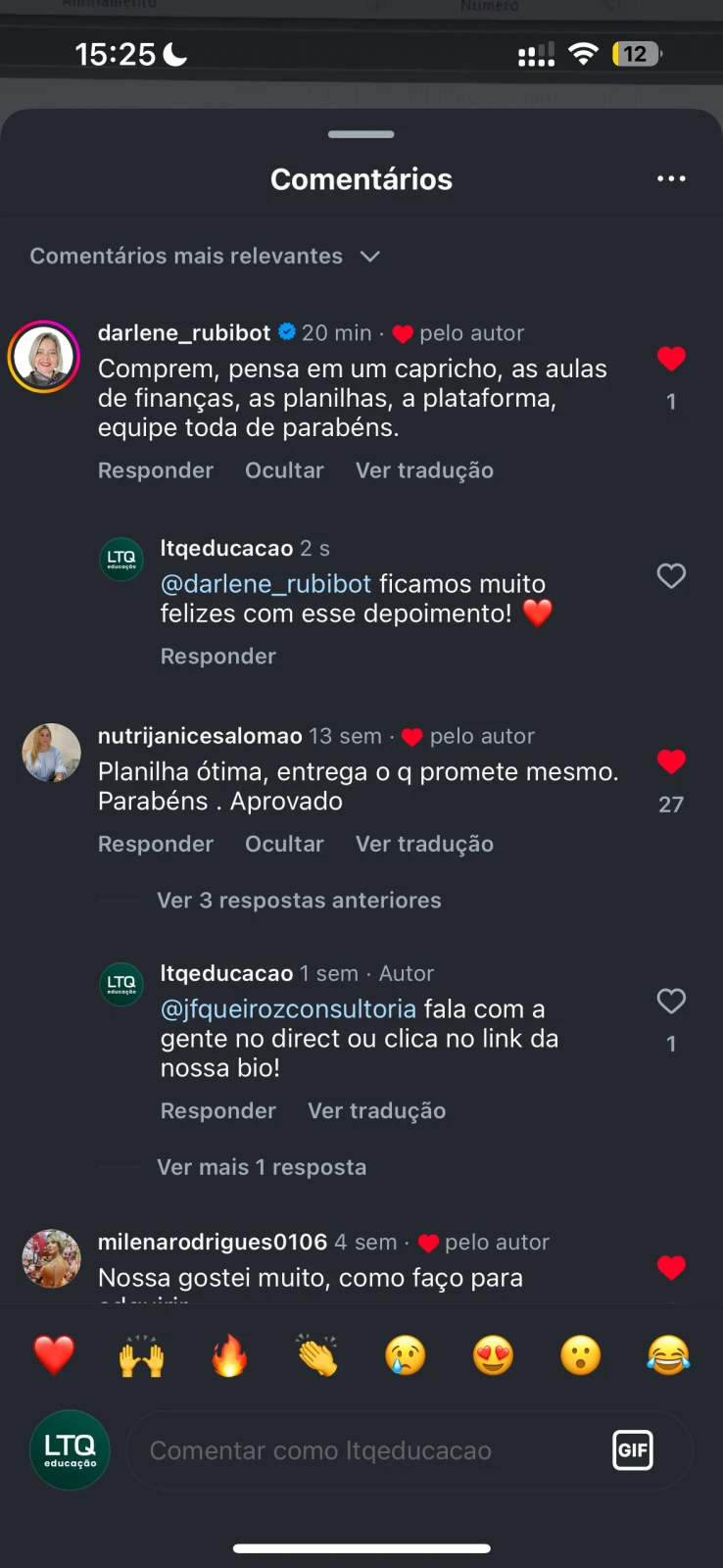This screenshot has height=1568, width=723.
Task: Open the 'Comentários mais relevantes' sort dropdown
Action: pos(205,256)
